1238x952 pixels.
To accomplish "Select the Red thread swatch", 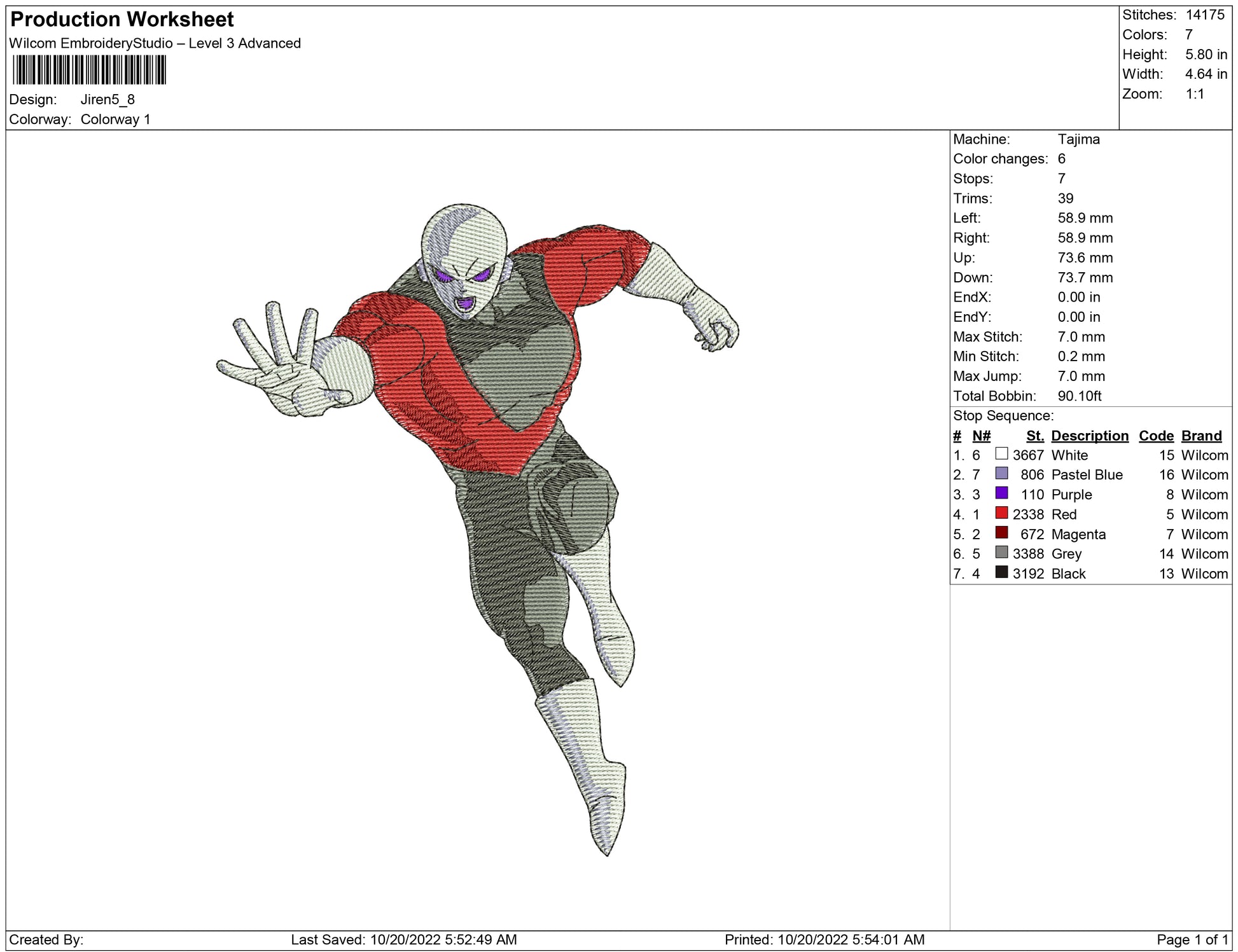I will pos(1001,513).
